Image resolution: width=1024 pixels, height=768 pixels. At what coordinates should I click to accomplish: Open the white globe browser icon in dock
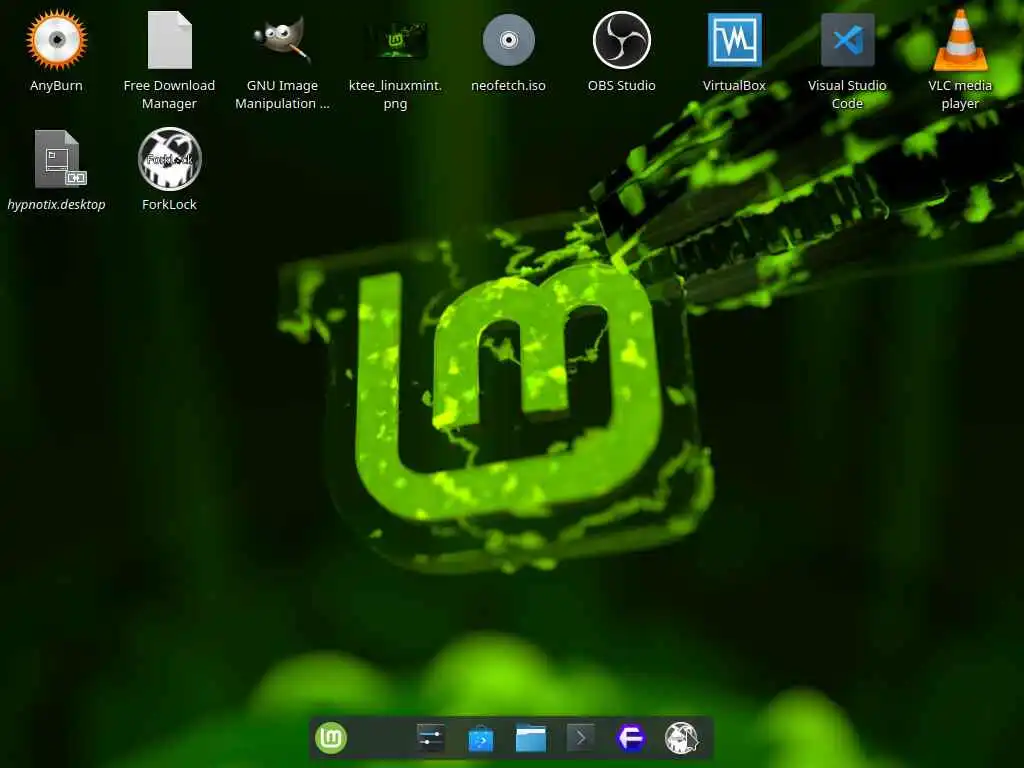click(681, 739)
